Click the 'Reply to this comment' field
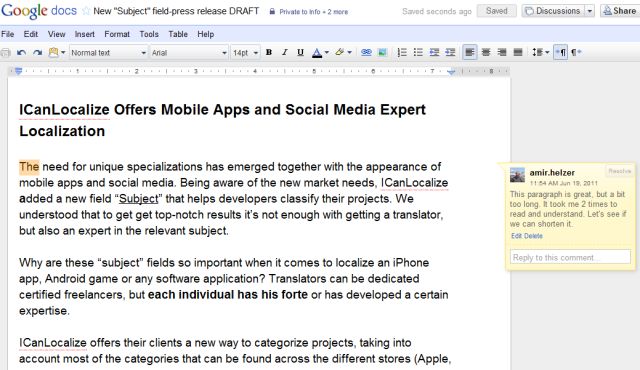The height and width of the screenshot is (370, 640). tap(570, 257)
